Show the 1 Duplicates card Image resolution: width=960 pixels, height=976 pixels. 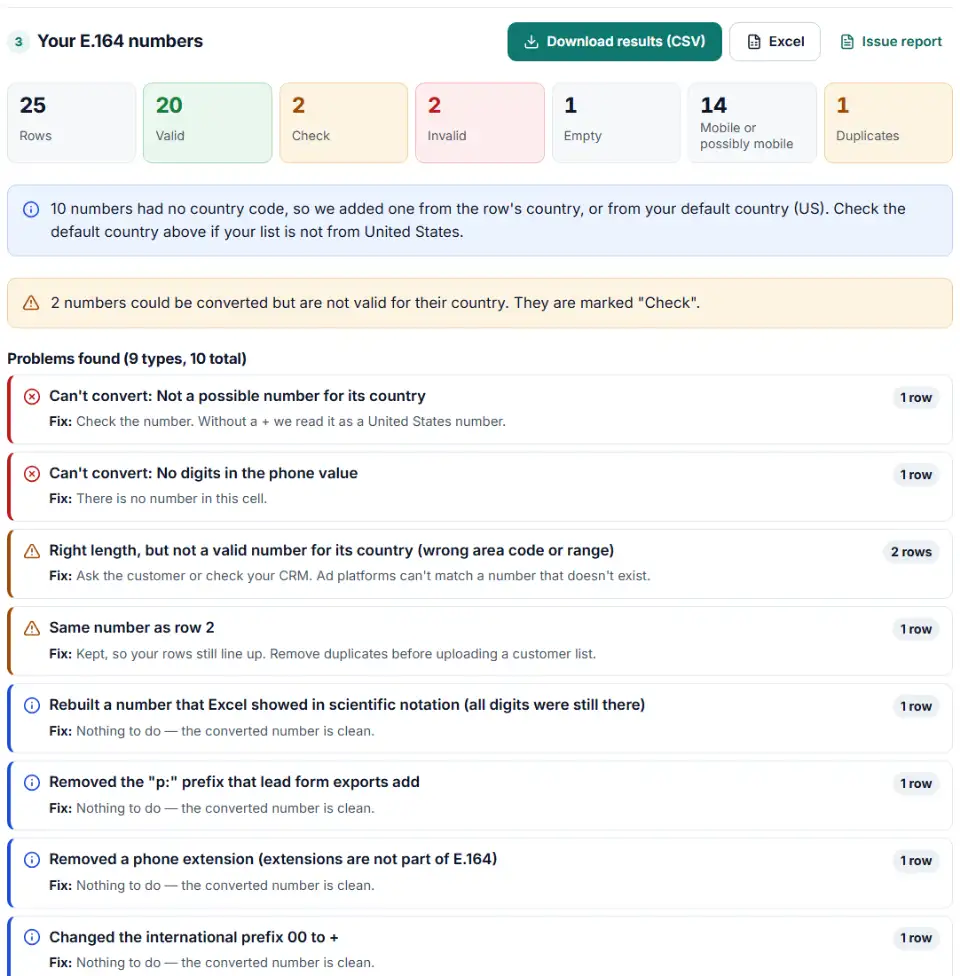(888, 123)
